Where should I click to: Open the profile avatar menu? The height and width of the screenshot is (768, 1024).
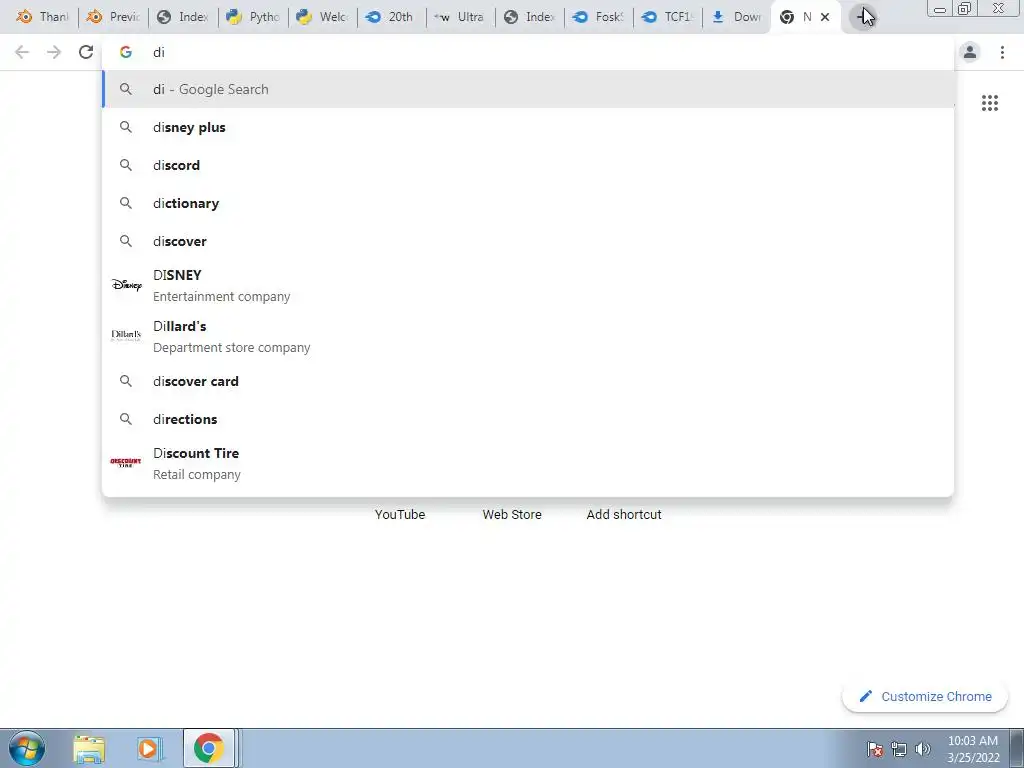(x=970, y=52)
